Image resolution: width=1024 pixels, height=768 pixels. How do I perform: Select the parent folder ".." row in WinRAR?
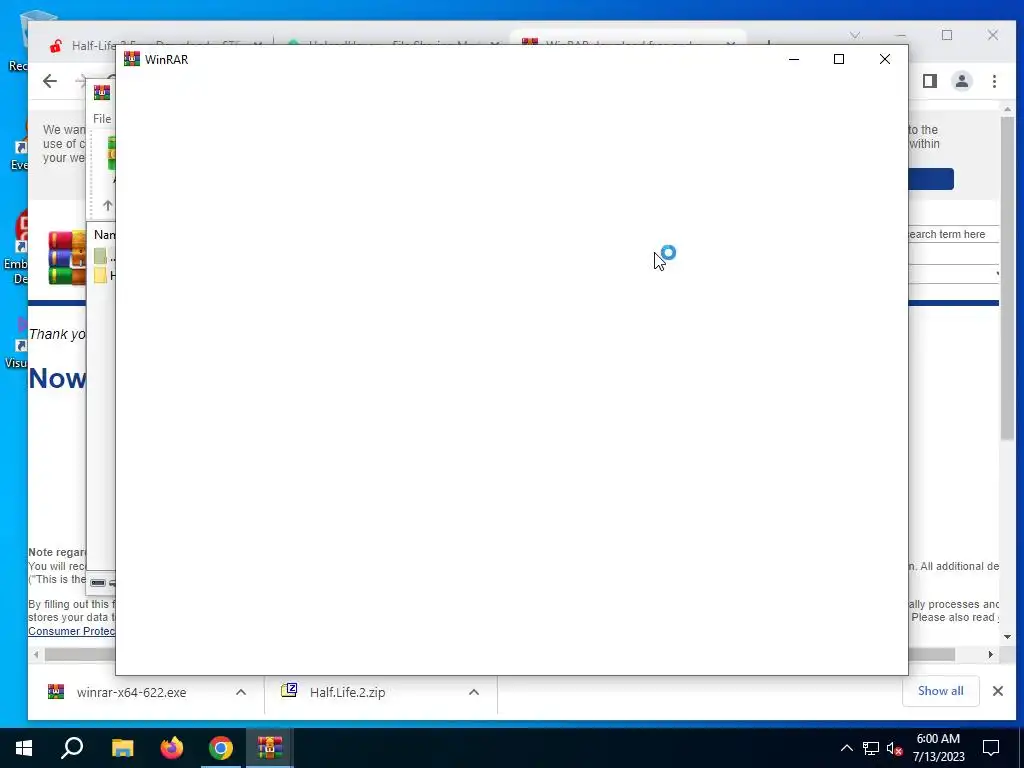[104, 257]
